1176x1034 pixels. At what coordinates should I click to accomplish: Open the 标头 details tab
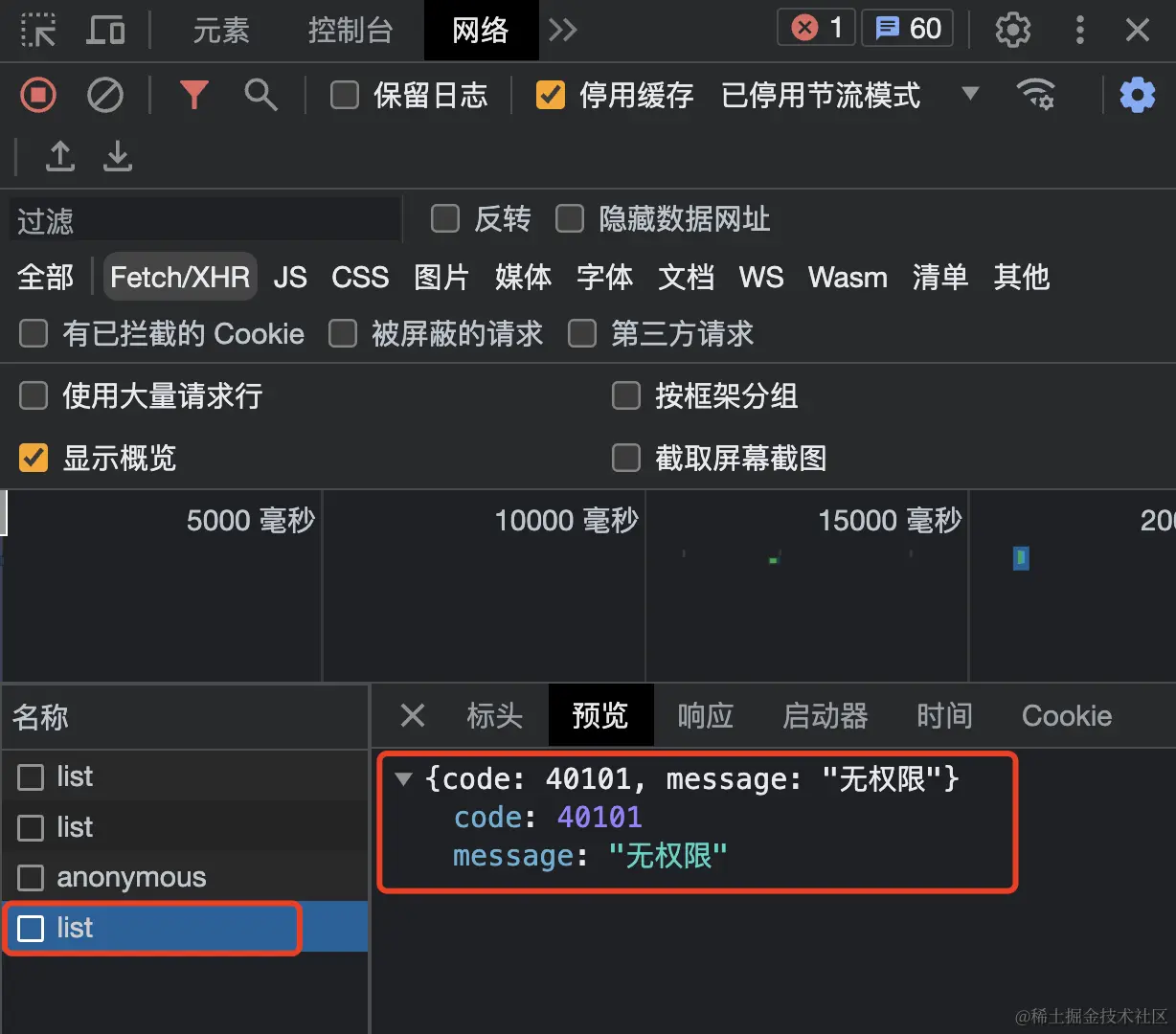point(495,715)
